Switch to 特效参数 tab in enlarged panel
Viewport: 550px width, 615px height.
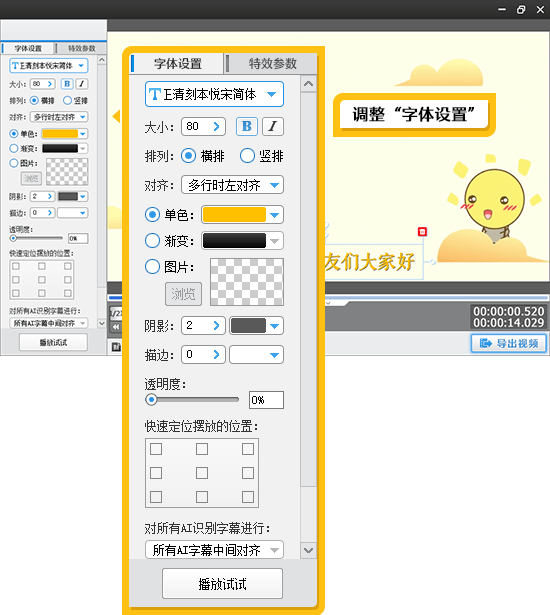pos(272,64)
